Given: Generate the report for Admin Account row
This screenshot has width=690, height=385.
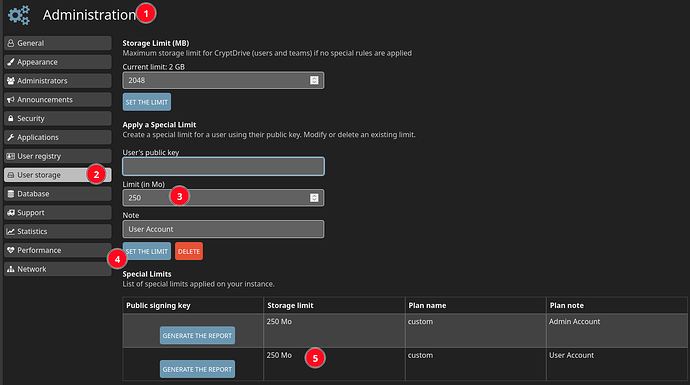Looking at the screenshot, I should click(197, 336).
